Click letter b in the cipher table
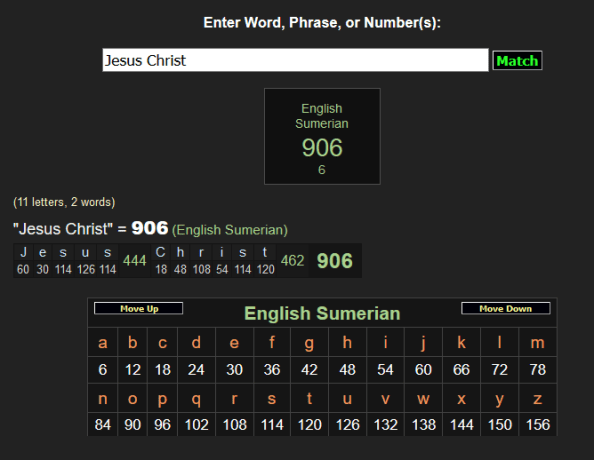Image resolution: width=594 pixels, height=460 pixels. 133,343
